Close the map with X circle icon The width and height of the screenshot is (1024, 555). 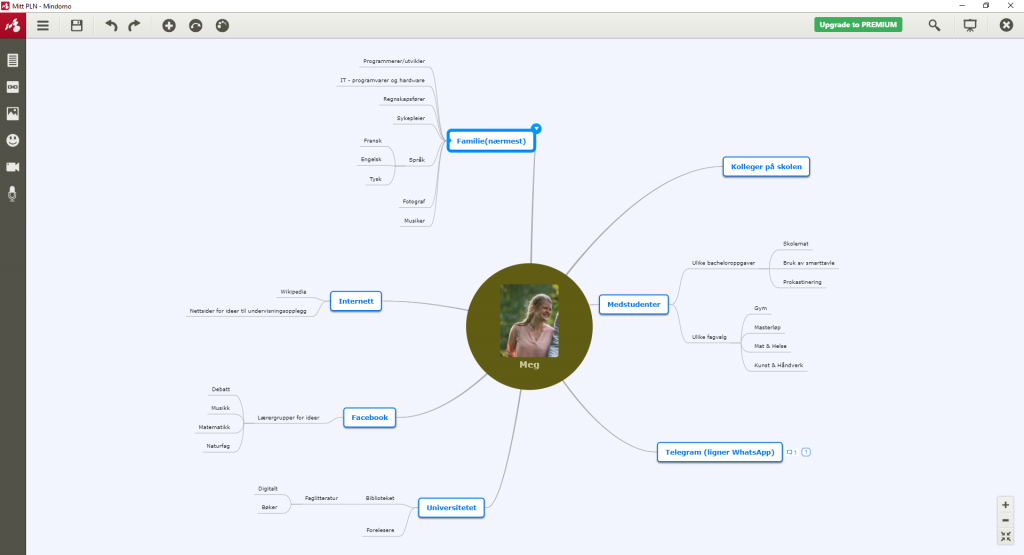pos(1006,25)
